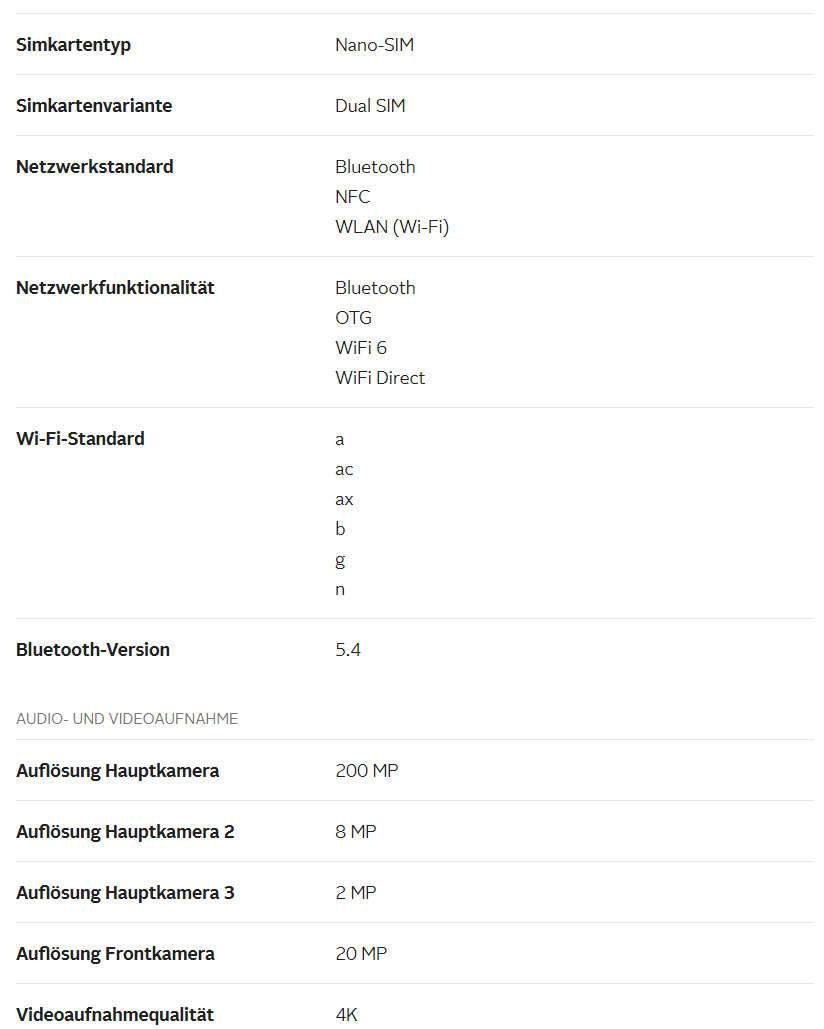Select the ax Wi-Fi standard entry
The image size is (824, 1029).
[x=344, y=499]
